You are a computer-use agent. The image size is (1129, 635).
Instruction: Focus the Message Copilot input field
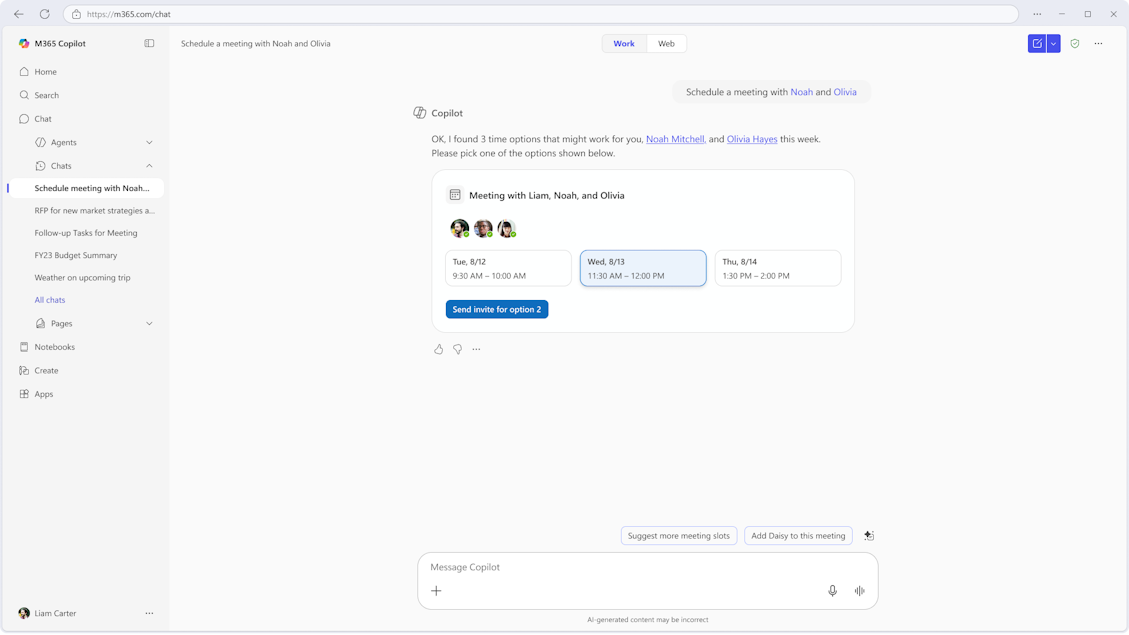click(620, 567)
